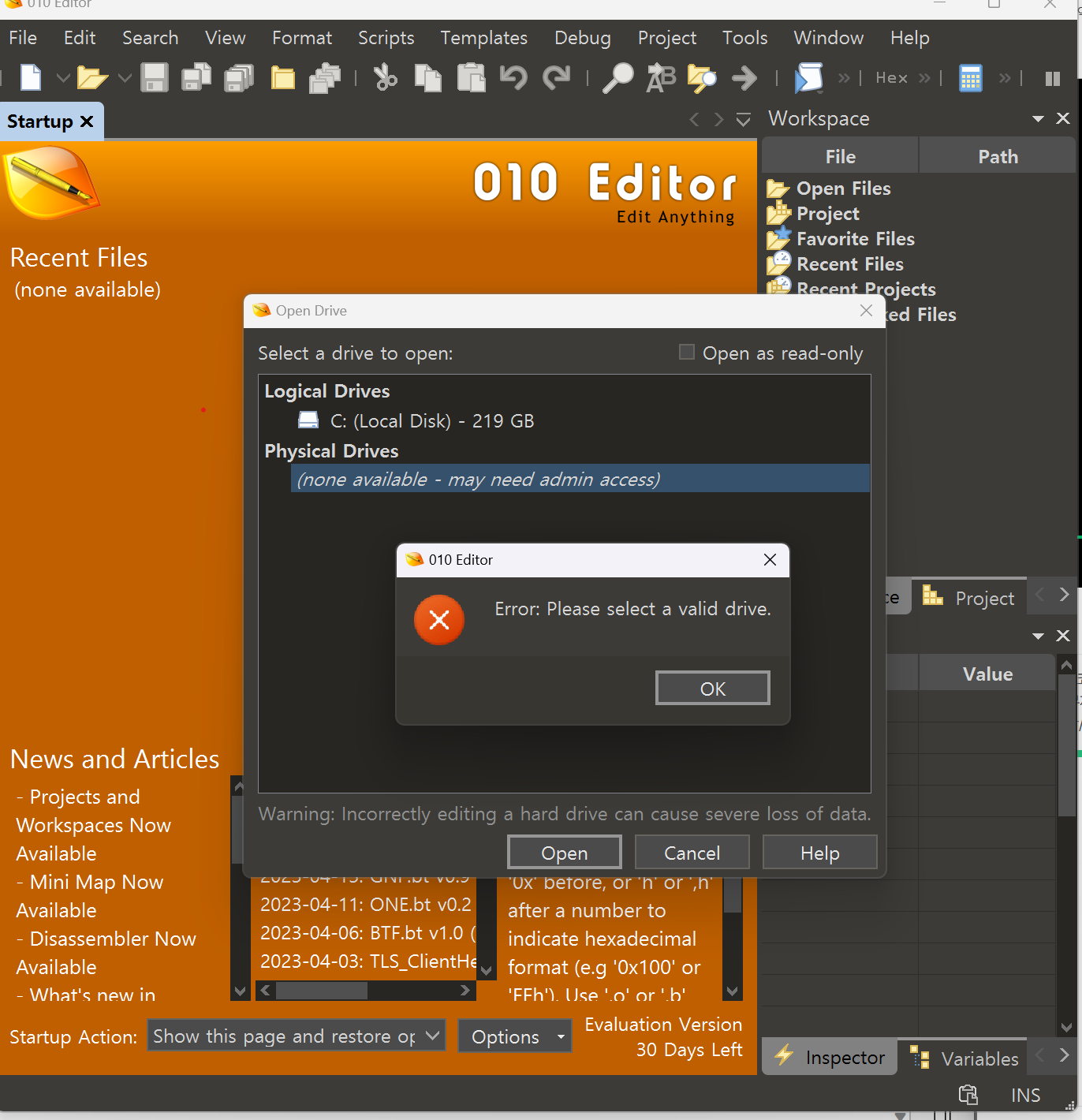Click the Copy toolbar icon
This screenshot has height=1120, width=1082.
(x=428, y=78)
